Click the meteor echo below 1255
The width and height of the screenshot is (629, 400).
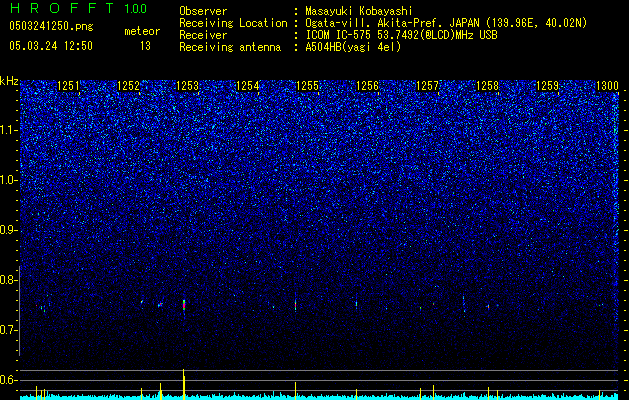295,305
